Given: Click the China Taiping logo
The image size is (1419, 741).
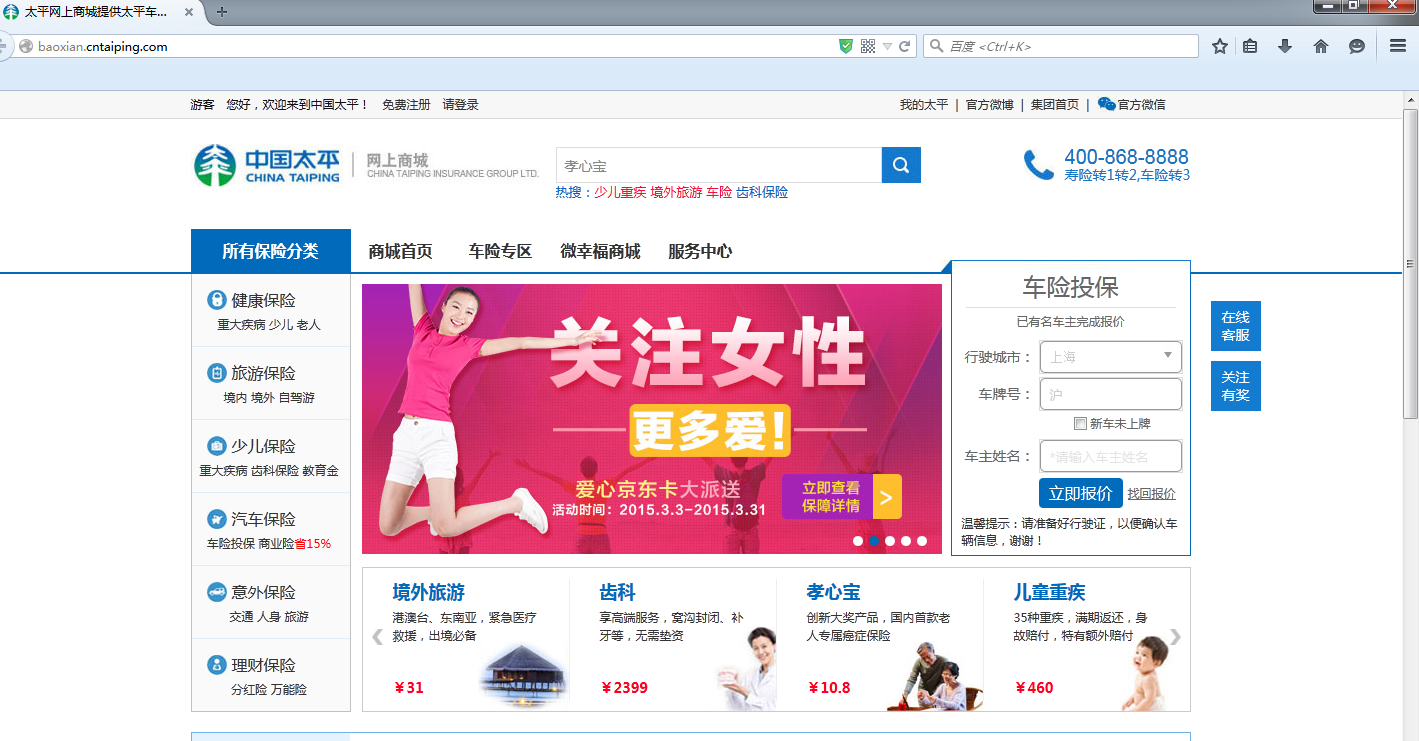Looking at the screenshot, I should [x=267, y=165].
